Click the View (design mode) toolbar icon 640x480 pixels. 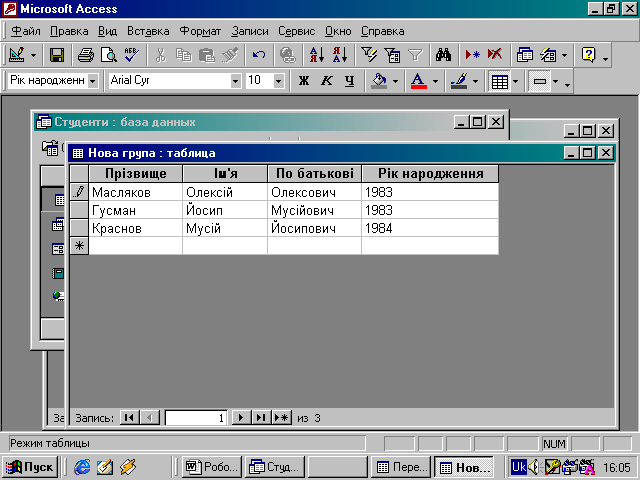pos(17,55)
